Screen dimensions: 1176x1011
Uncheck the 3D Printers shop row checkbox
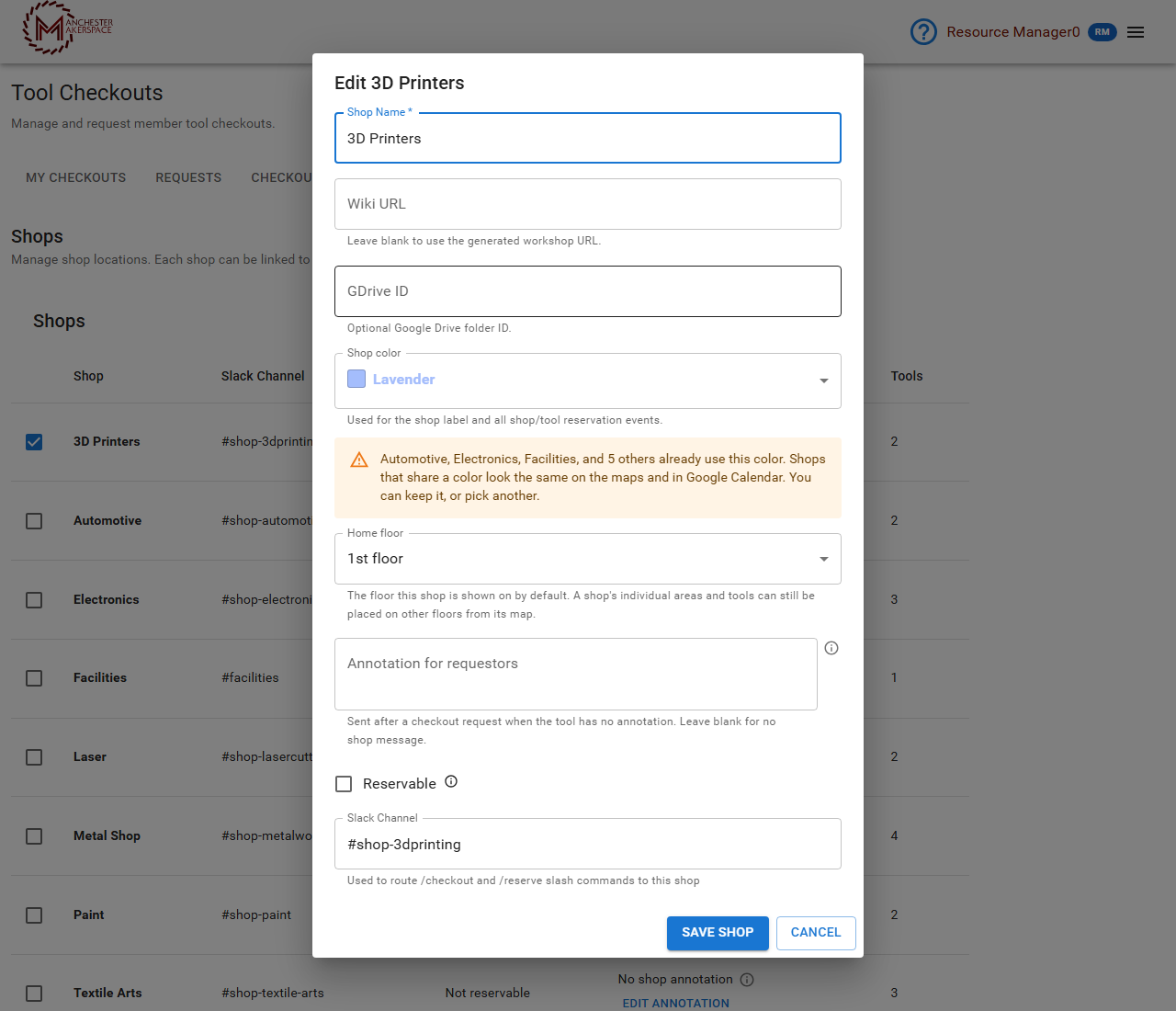34,442
